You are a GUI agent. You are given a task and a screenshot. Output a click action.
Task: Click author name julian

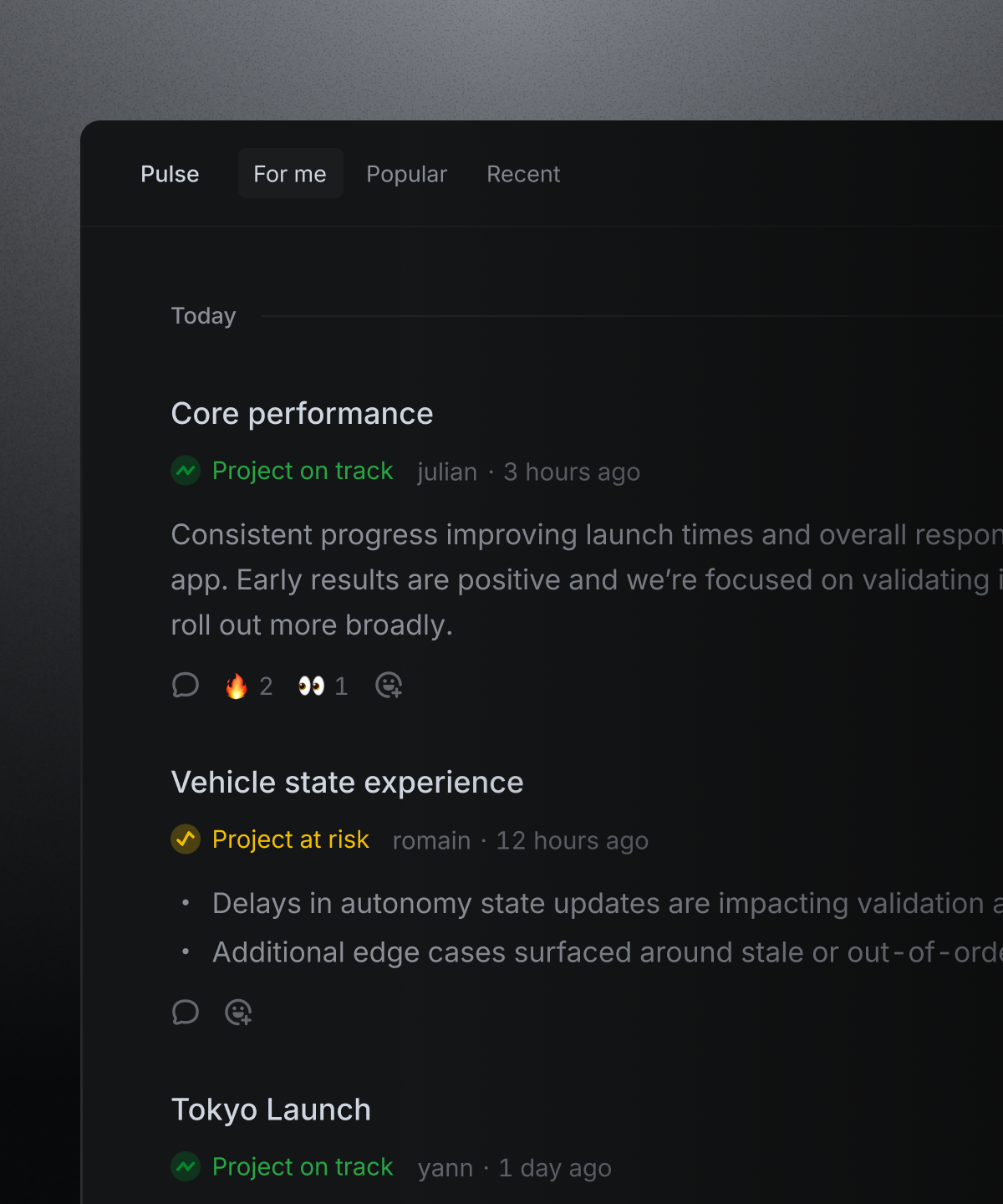pos(447,472)
